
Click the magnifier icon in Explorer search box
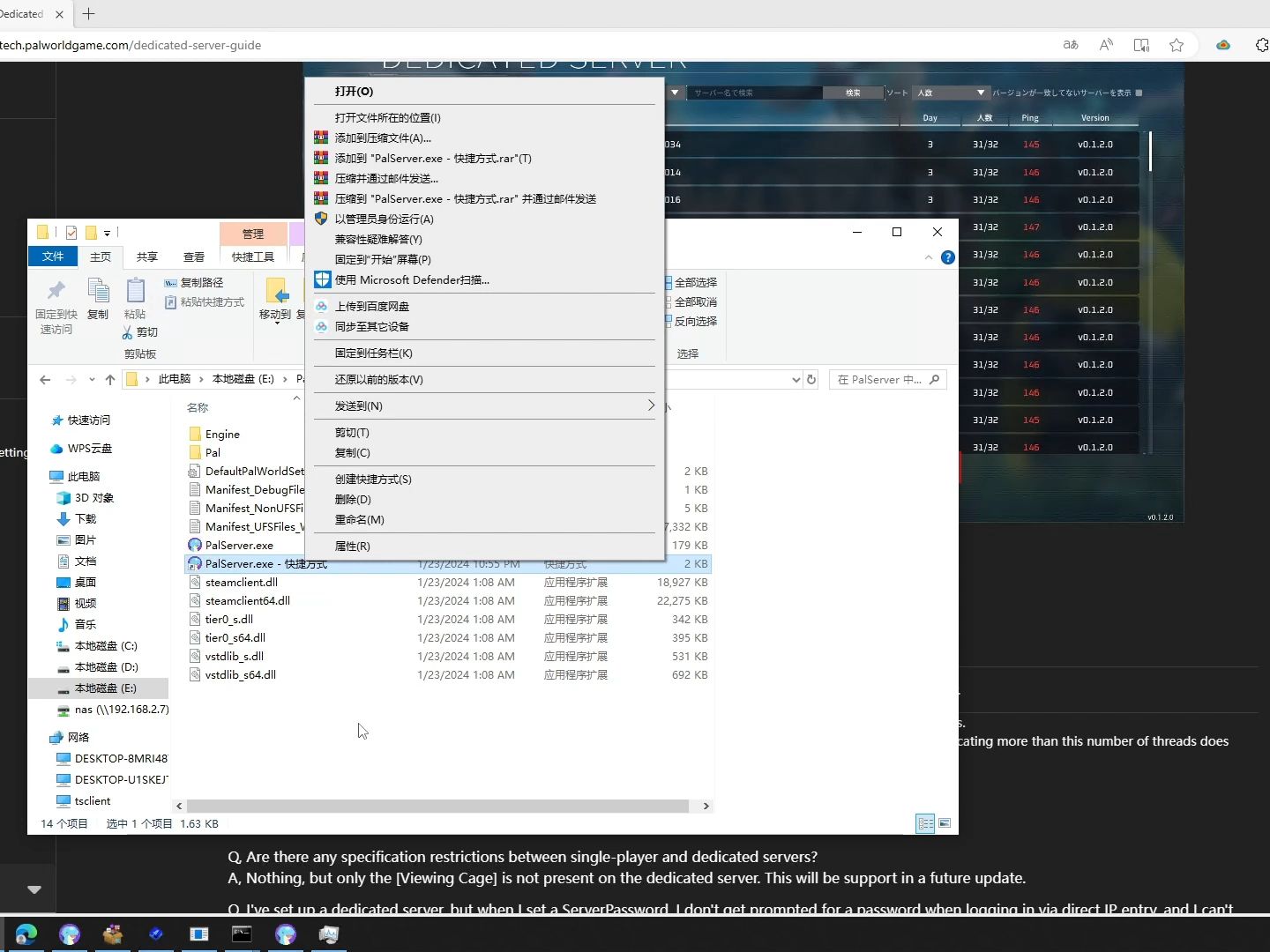point(935,380)
